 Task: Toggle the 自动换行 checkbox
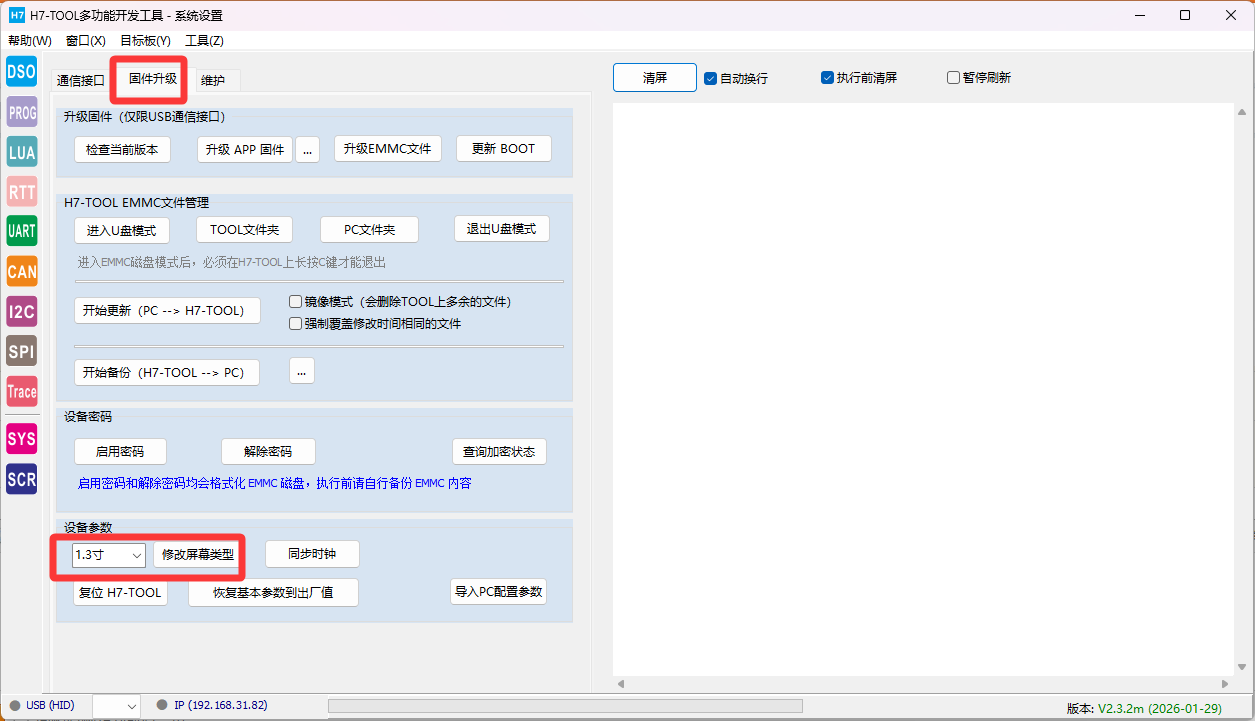point(710,78)
